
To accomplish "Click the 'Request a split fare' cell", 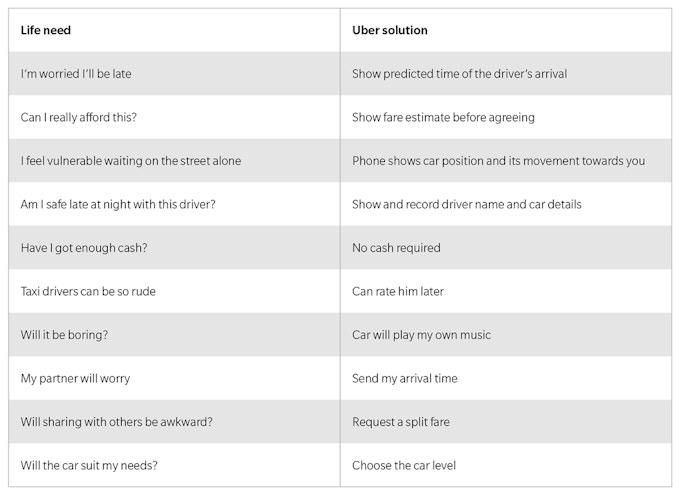I will tap(401, 422).
